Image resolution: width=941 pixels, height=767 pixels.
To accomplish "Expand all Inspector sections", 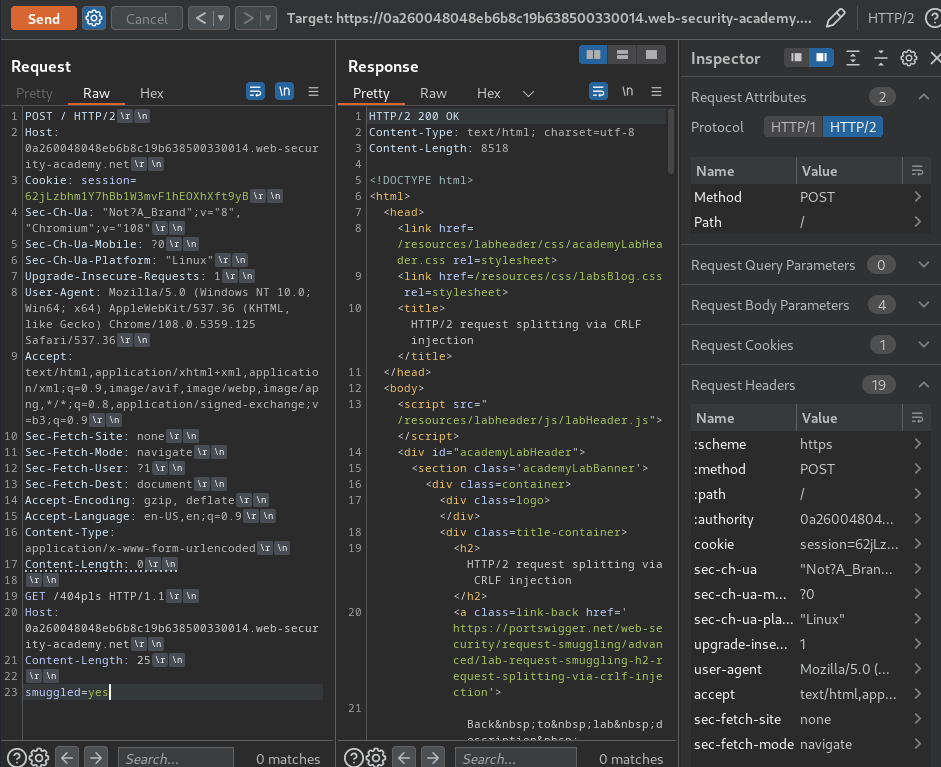I will tap(853, 58).
